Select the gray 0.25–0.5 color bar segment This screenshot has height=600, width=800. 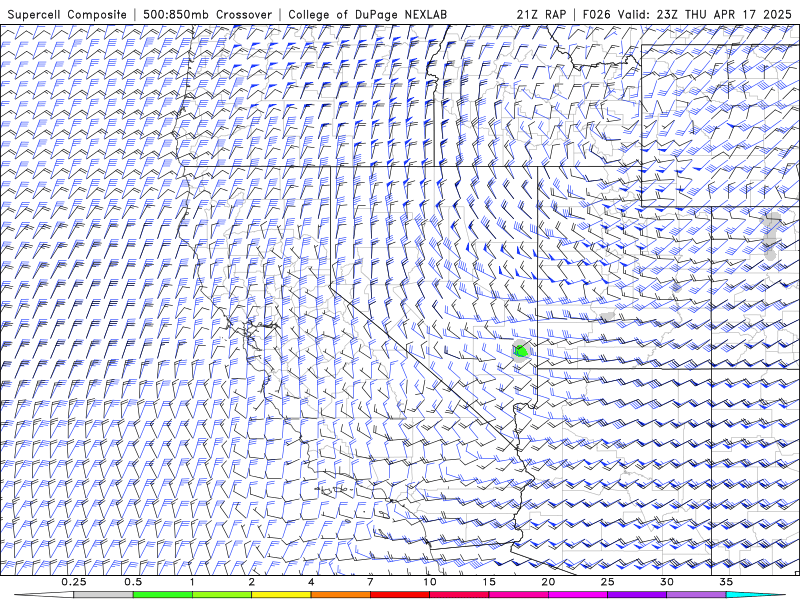tap(103, 595)
